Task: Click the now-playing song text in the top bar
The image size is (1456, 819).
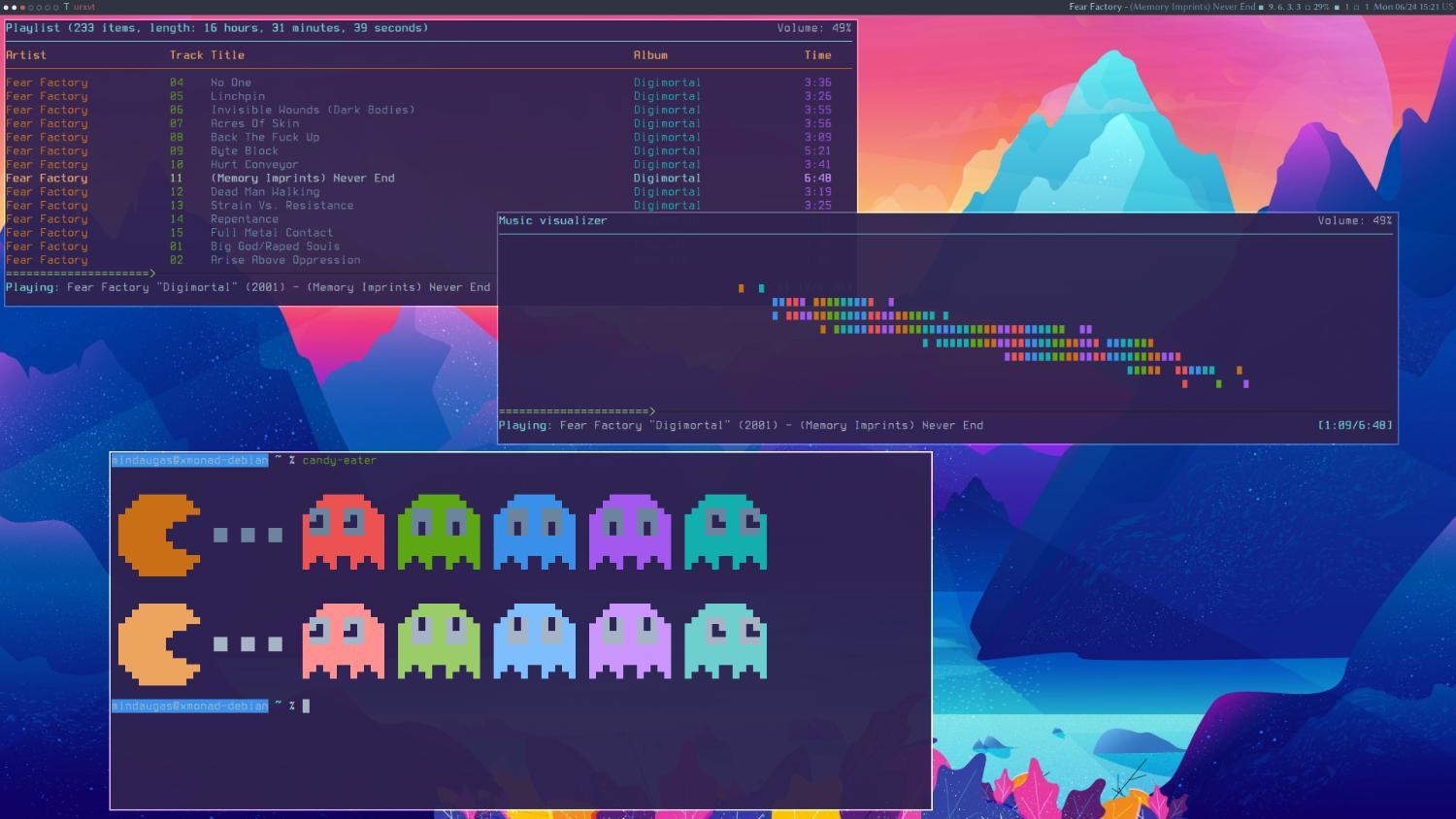Action: (1162, 7)
